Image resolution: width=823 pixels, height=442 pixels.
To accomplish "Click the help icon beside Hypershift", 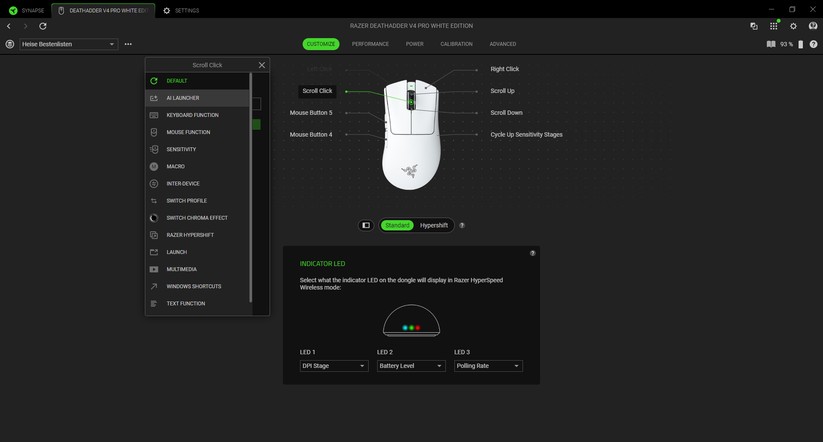I will pyautogui.click(x=462, y=226).
